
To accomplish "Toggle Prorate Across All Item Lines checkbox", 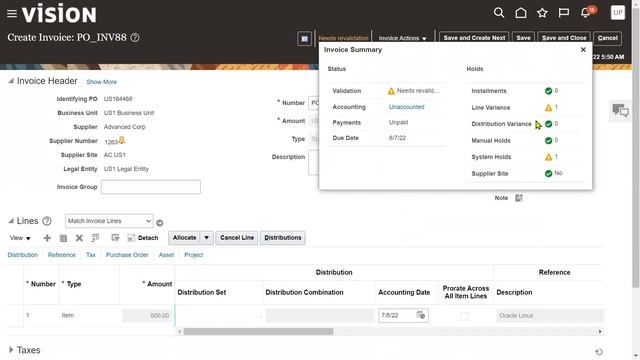I will click(x=464, y=316).
